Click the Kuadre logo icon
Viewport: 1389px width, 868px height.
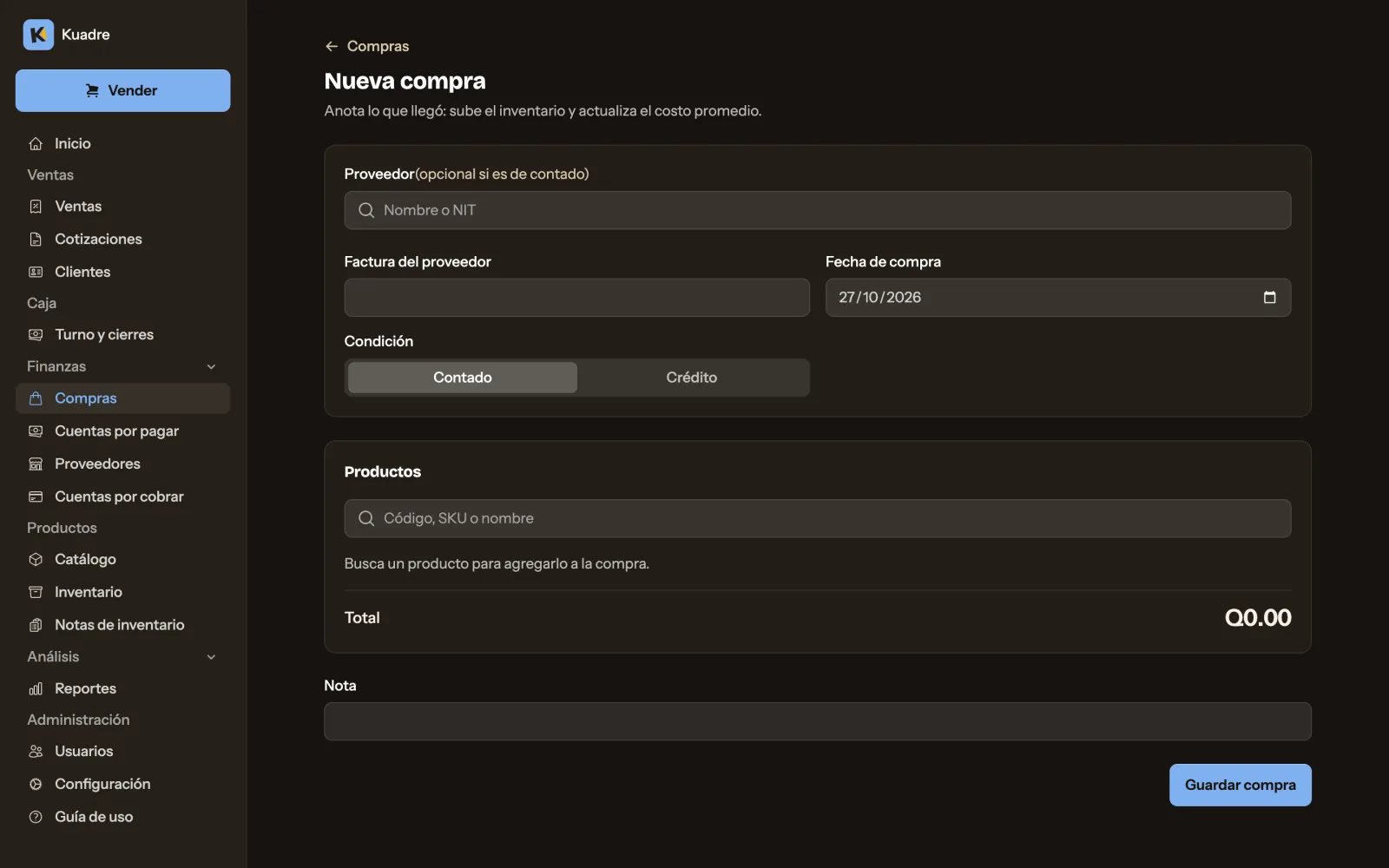pos(38,35)
